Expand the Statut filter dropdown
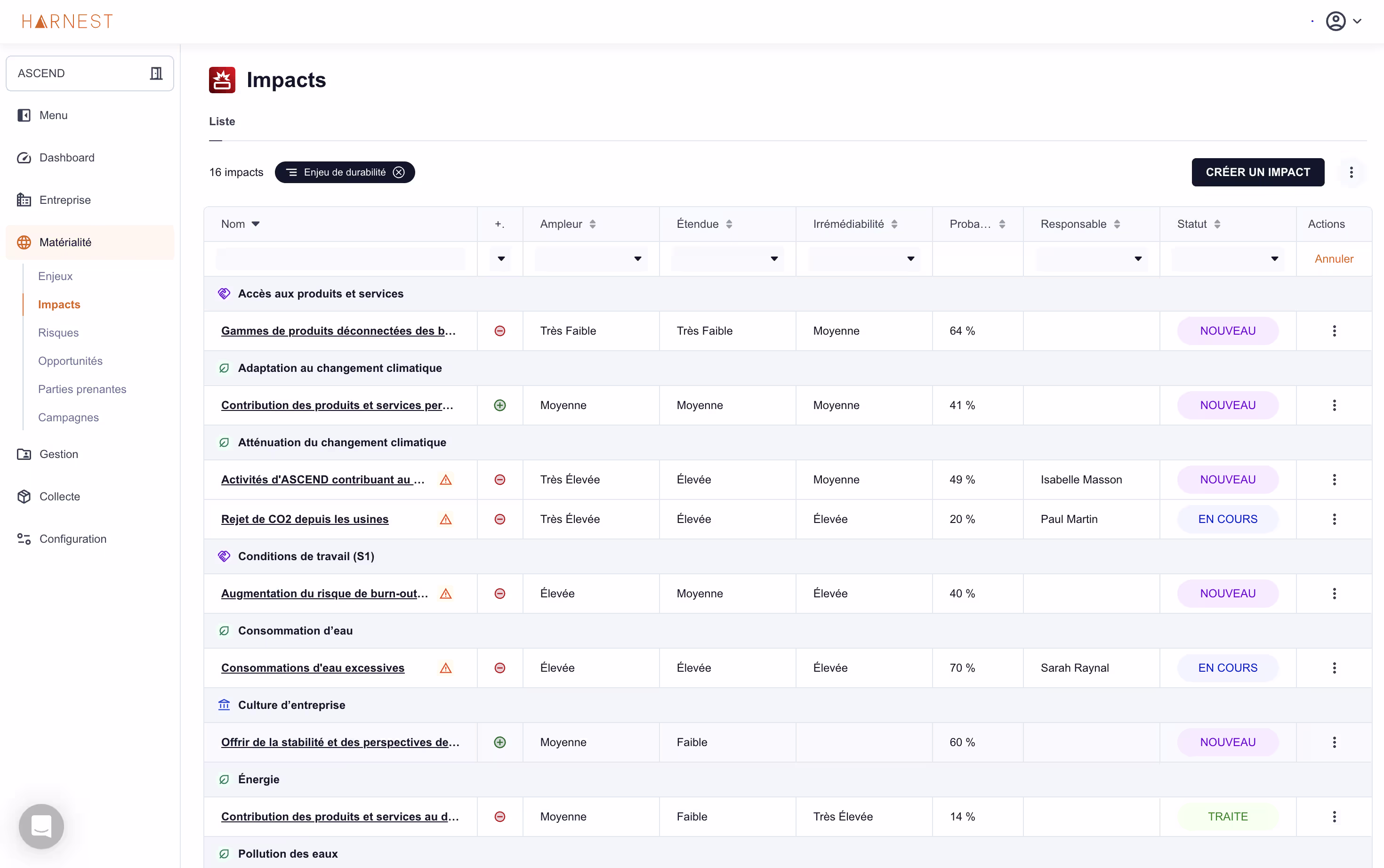The image size is (1384, 868). click(x=1227, y=259)
